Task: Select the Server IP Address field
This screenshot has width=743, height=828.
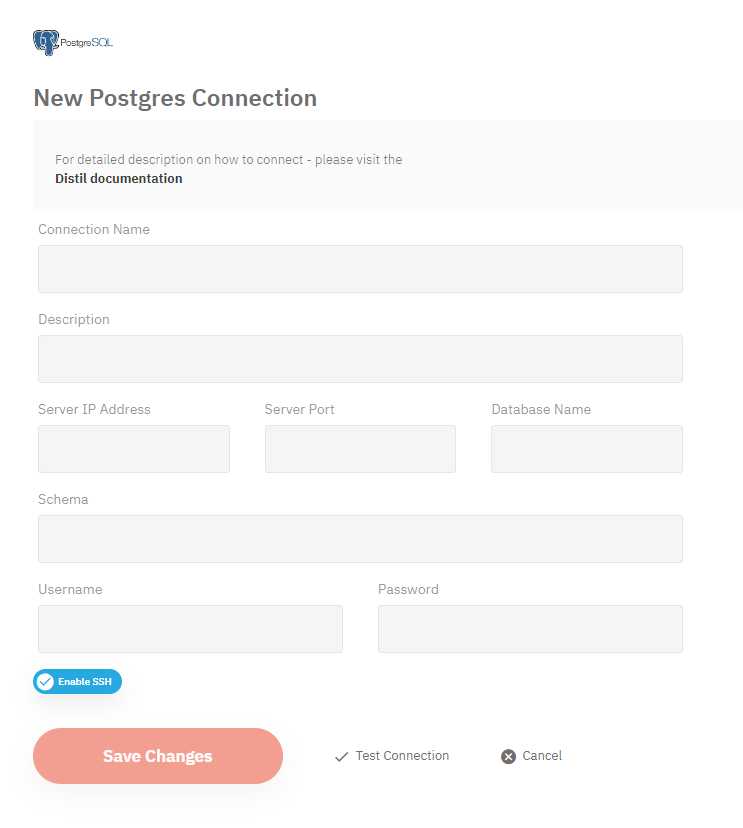Action: 134,449
